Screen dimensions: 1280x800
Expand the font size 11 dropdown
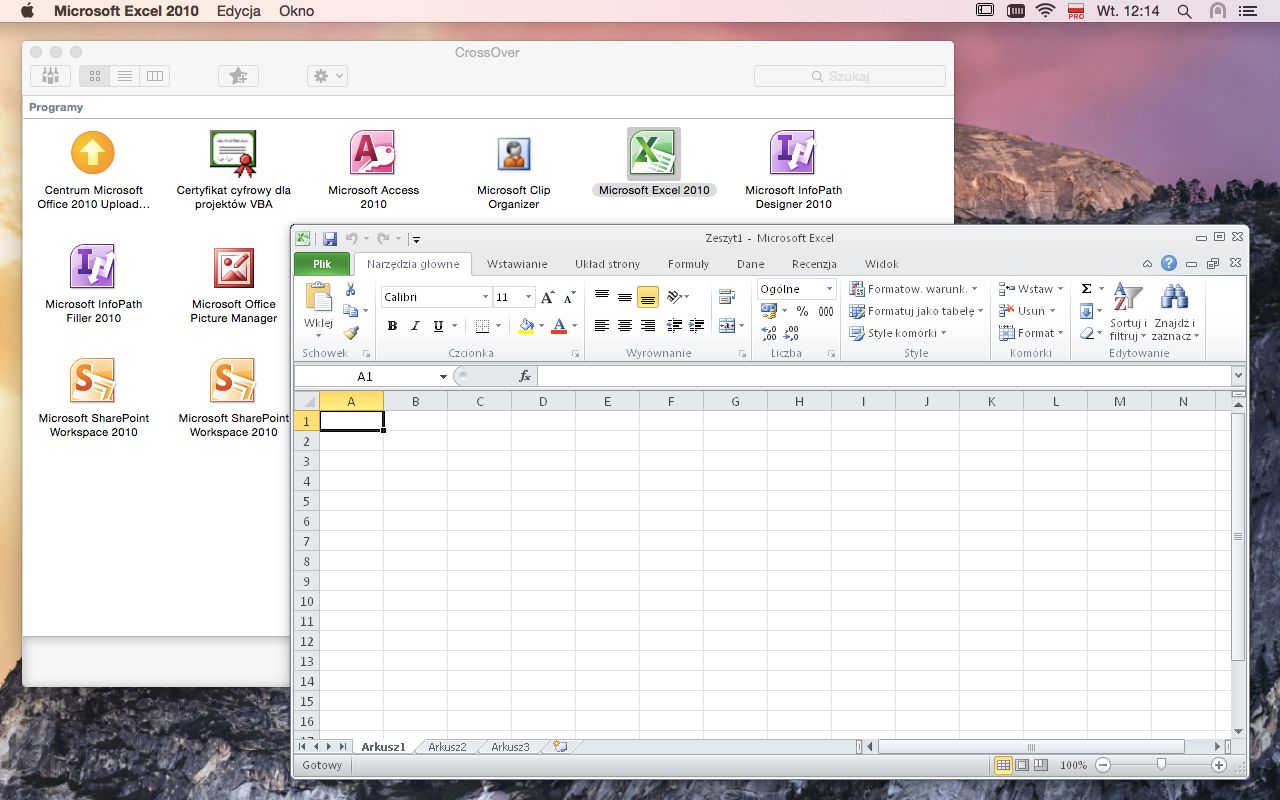(x=528, y=297)
